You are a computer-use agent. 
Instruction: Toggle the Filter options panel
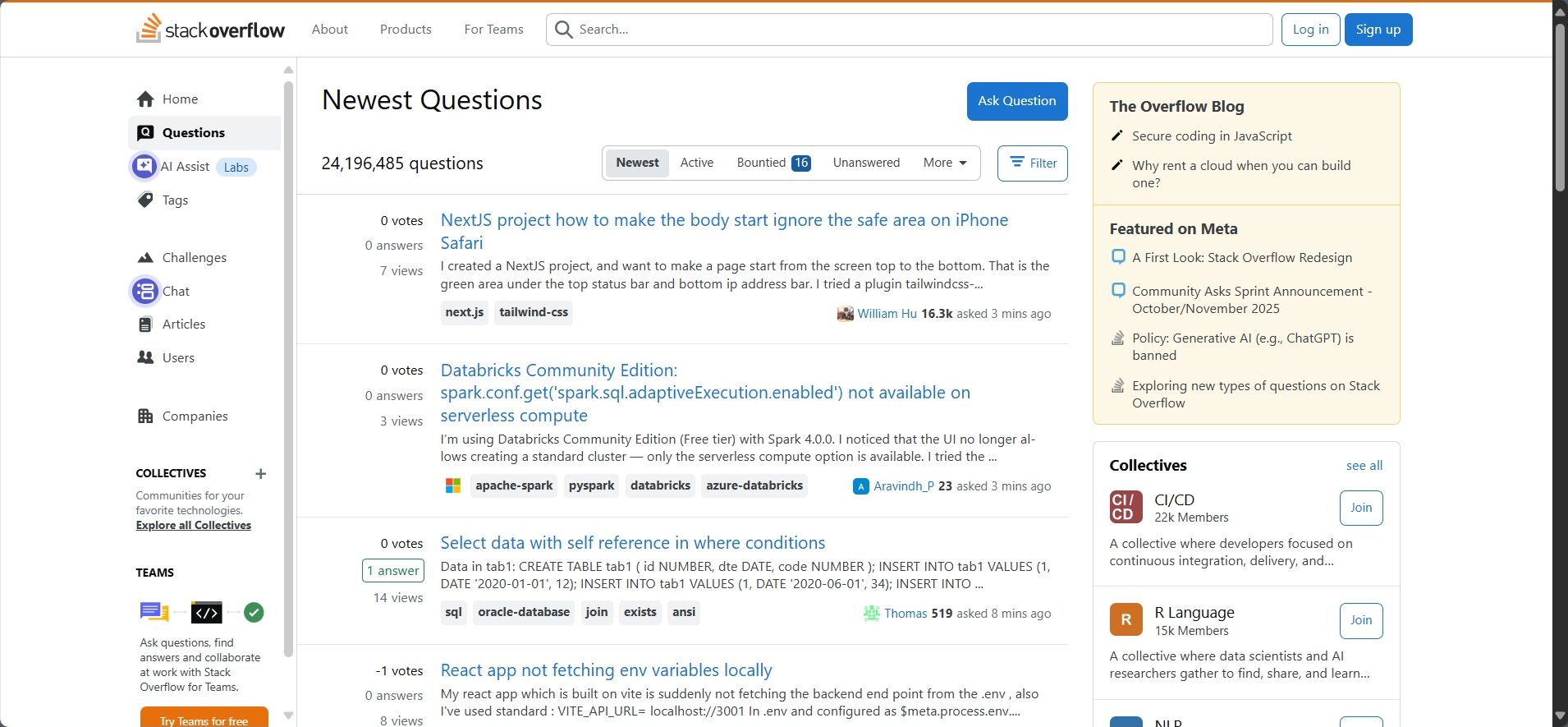point(1032,163)
